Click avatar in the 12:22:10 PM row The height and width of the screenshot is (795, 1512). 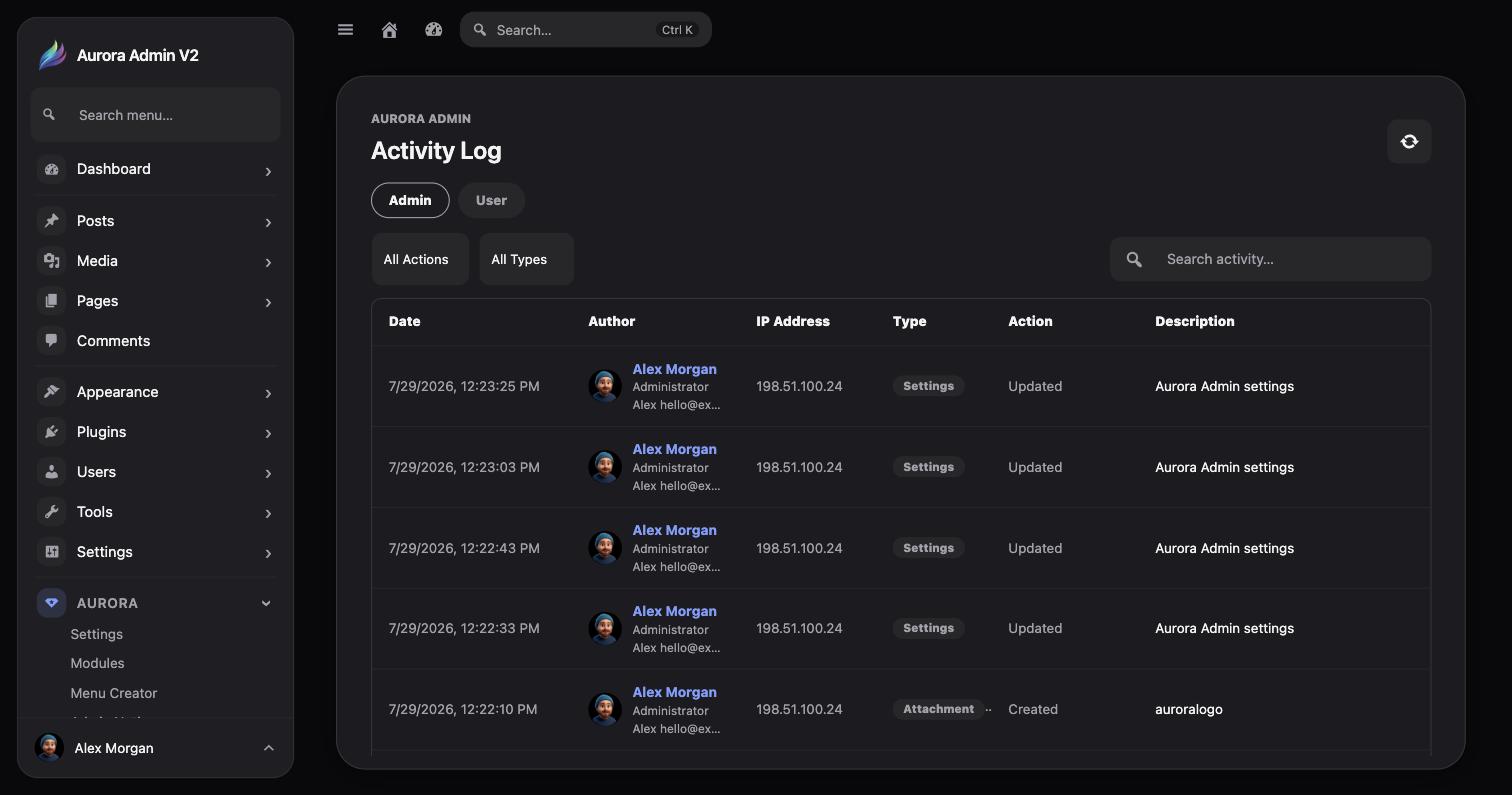coord(605,709)
